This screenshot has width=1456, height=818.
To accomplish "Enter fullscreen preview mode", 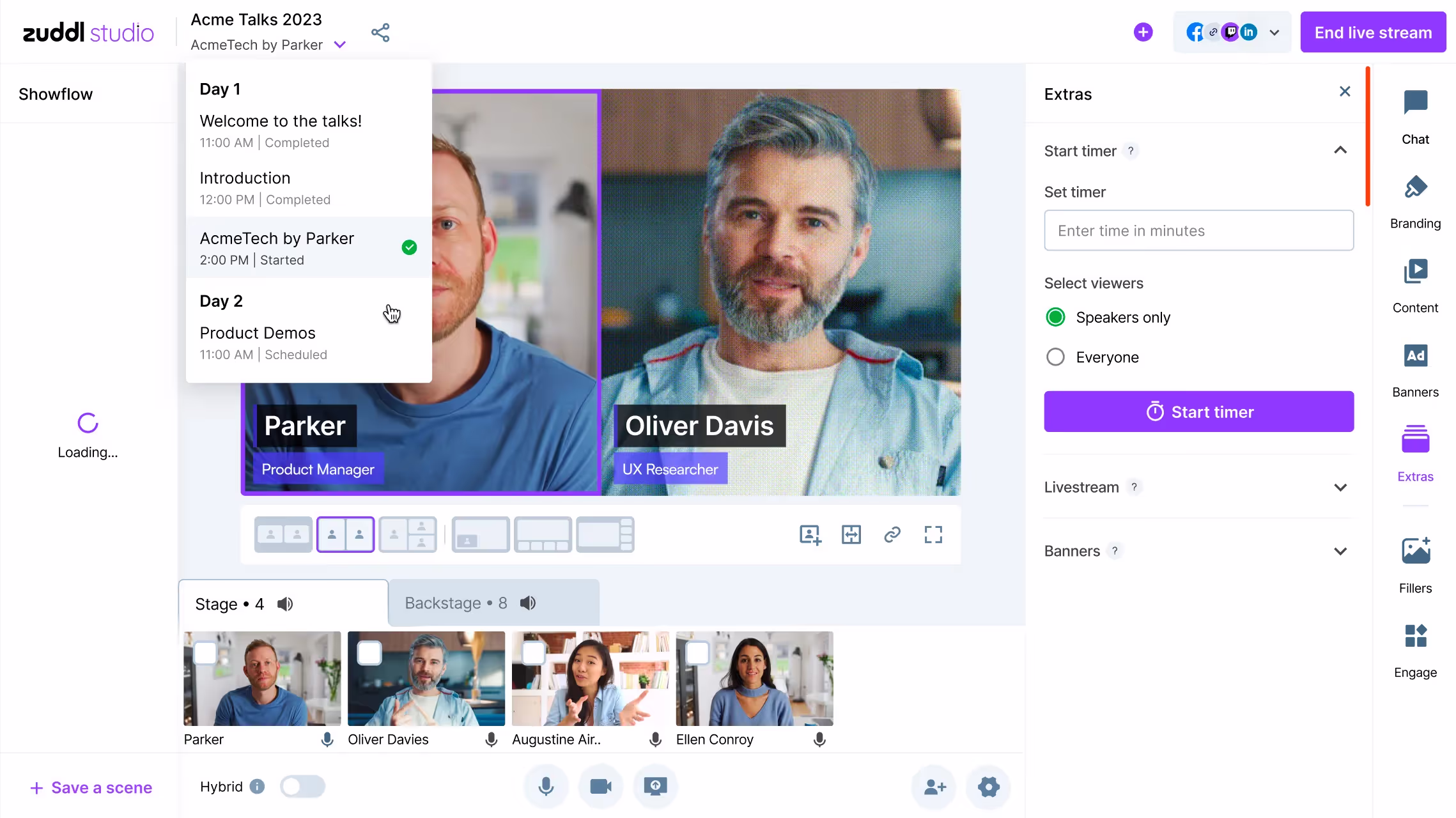I will 933,534.
